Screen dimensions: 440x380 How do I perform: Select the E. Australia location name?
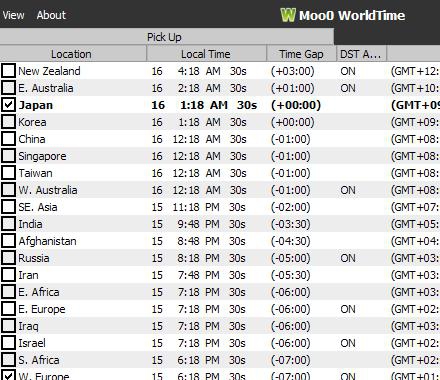[46, 88]
